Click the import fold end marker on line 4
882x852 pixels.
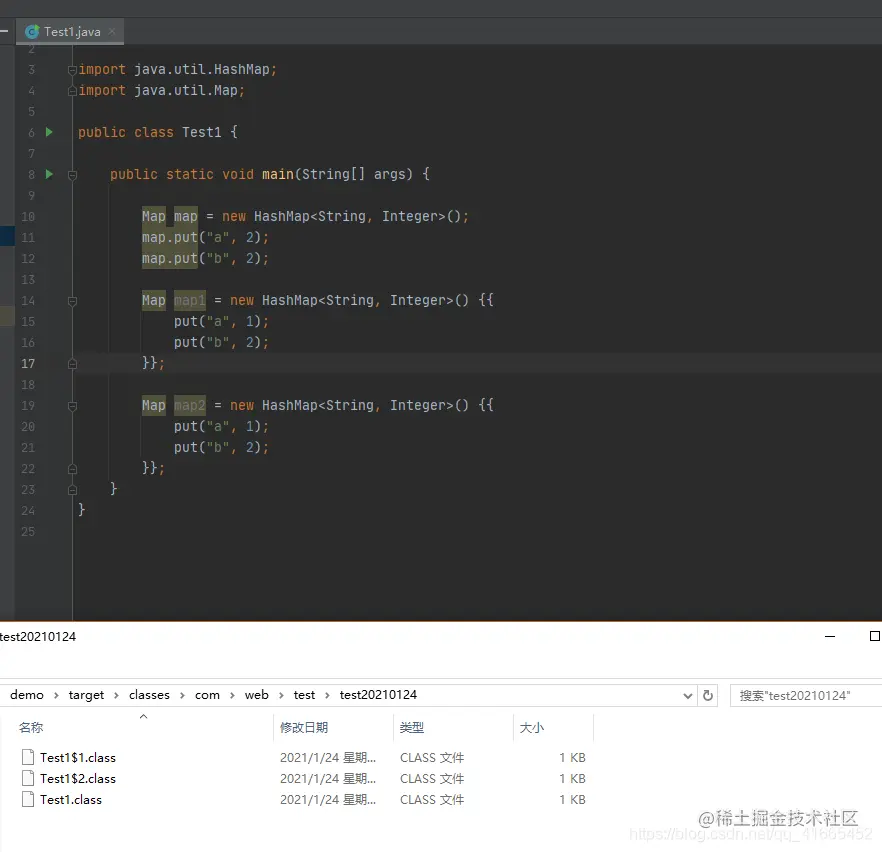point(72,91)
